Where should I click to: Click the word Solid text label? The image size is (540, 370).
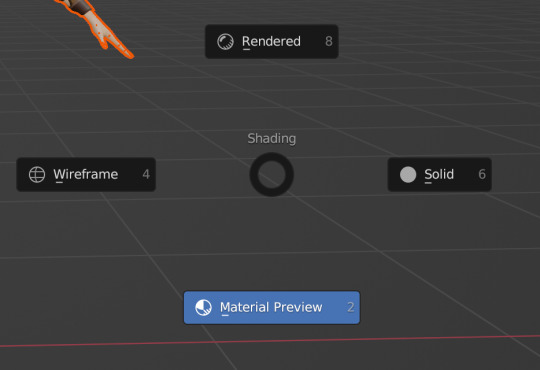point(439,174)
